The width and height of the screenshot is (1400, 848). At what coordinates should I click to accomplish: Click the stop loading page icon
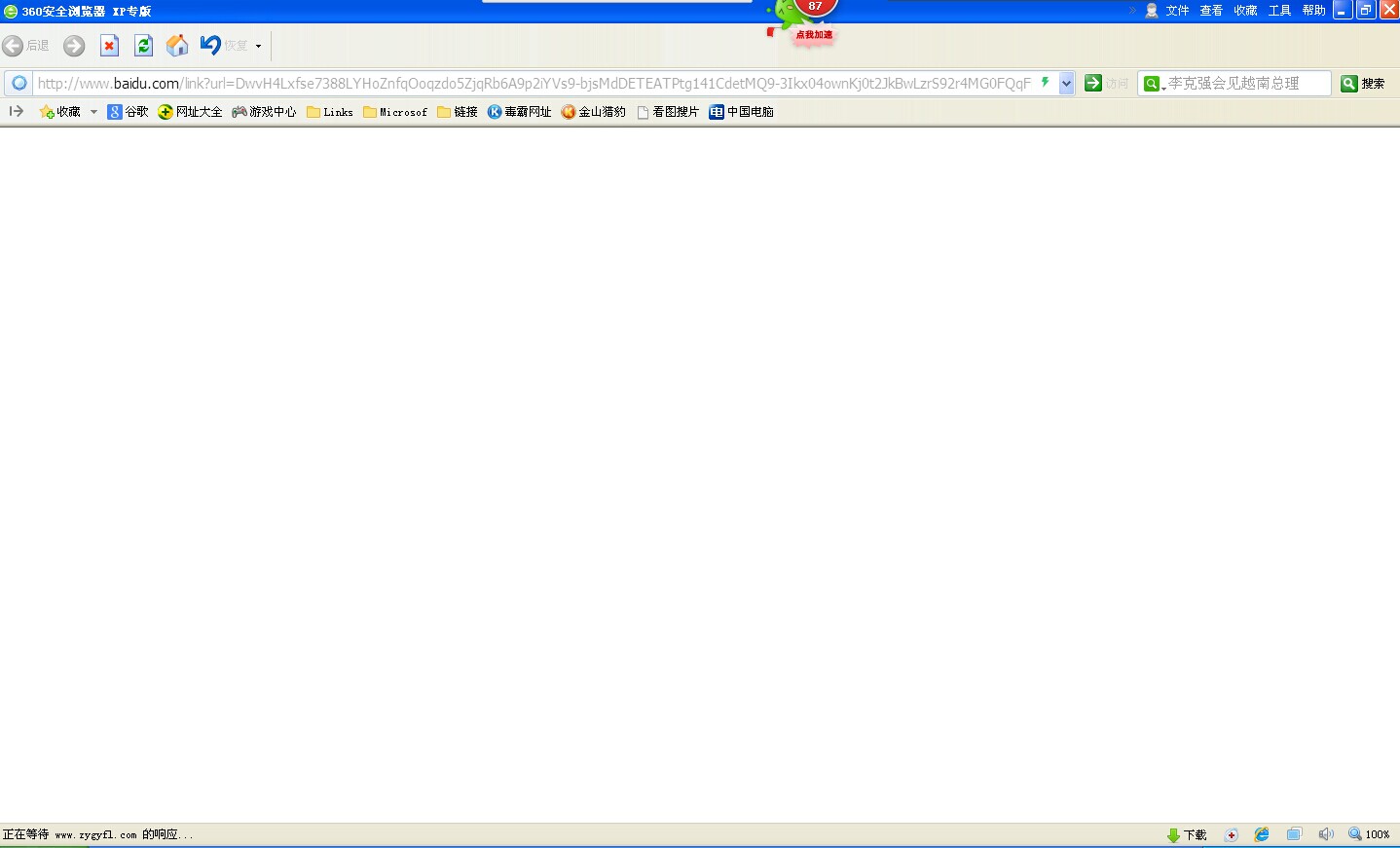coord(110,46)
